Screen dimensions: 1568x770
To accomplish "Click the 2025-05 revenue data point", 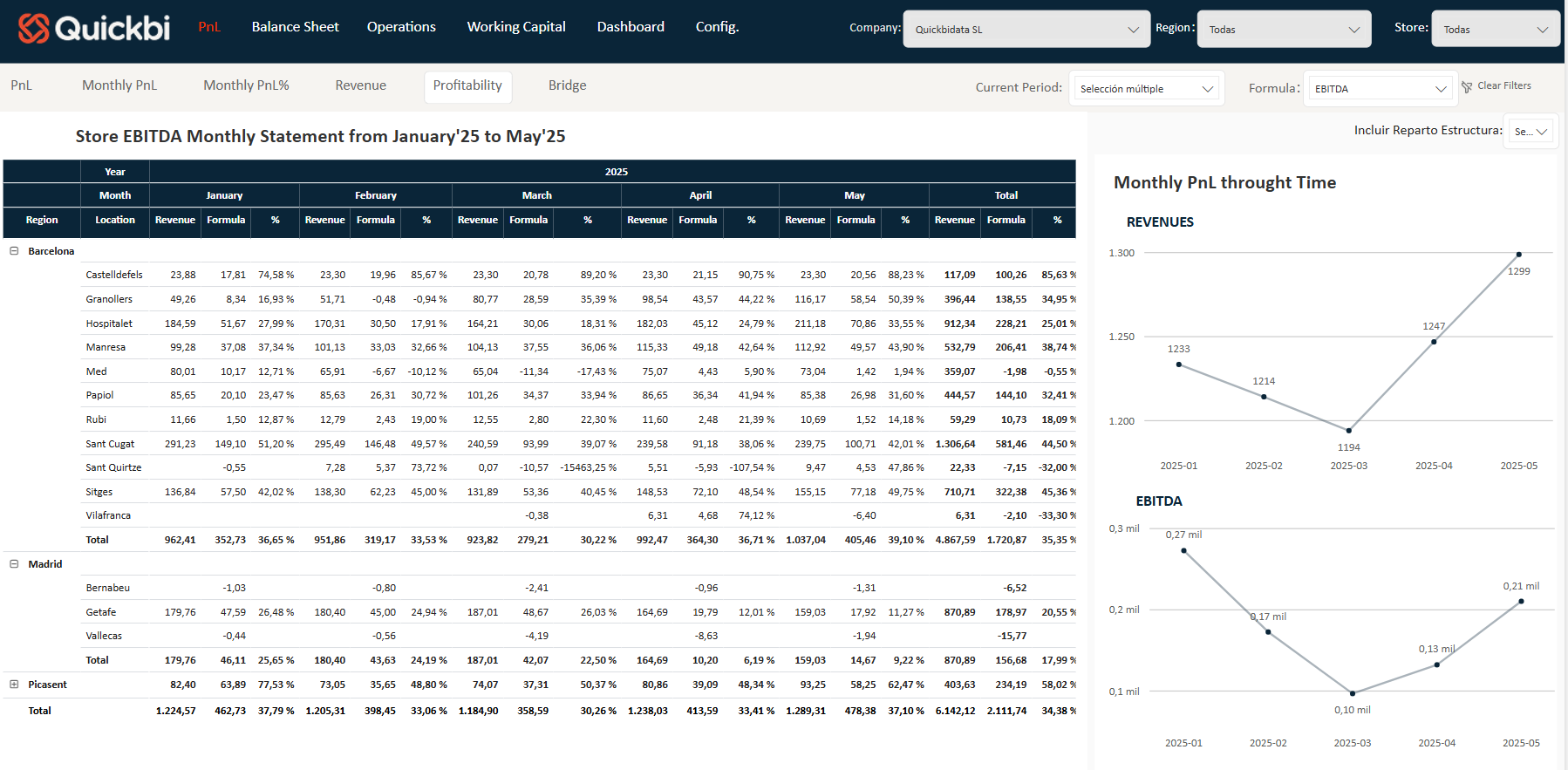I will pyautogui.click(x=1518, y=255).
